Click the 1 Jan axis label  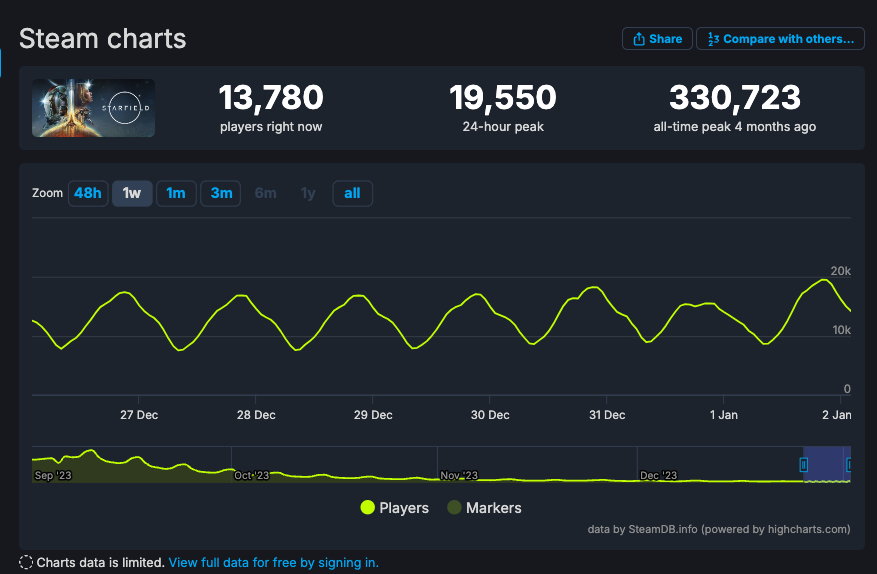724,415
